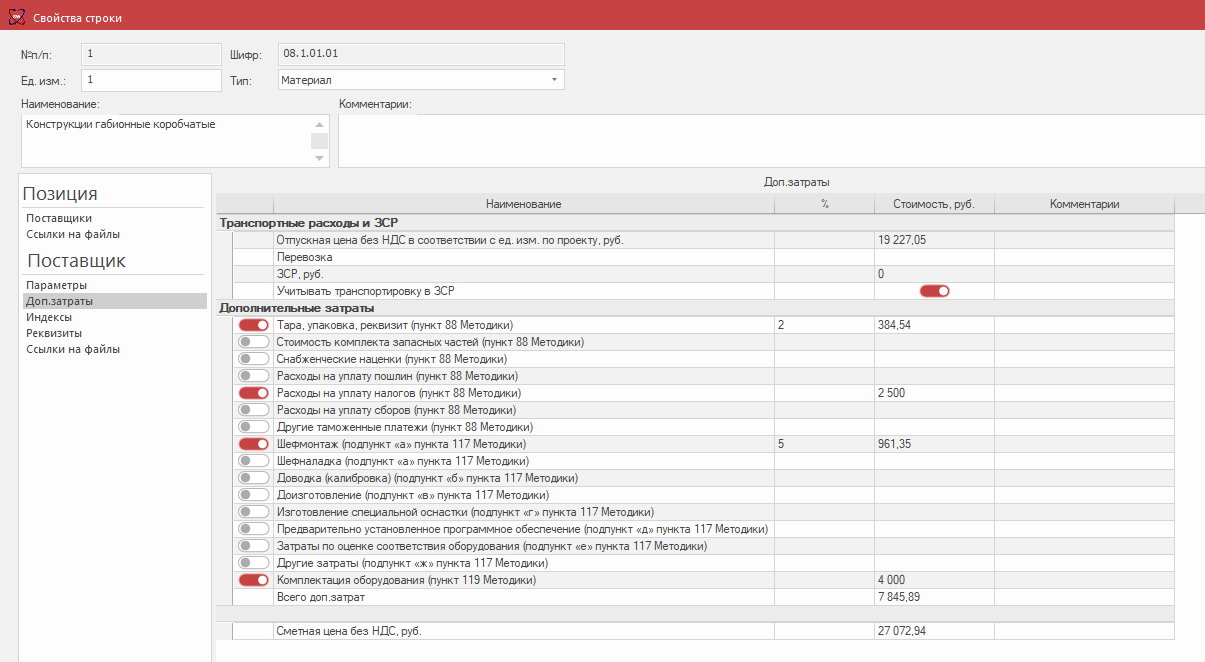Enable the Снабженческие наценки toggle
The image size is (1205, 662).
(253, 359)
